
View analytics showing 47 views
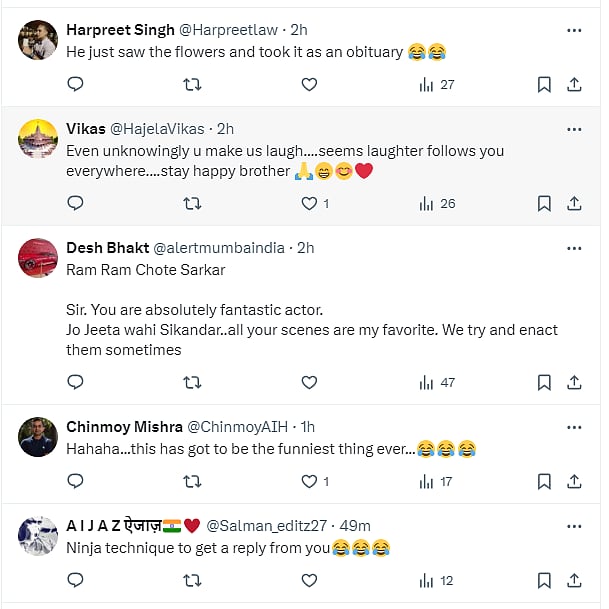[437, 382]
